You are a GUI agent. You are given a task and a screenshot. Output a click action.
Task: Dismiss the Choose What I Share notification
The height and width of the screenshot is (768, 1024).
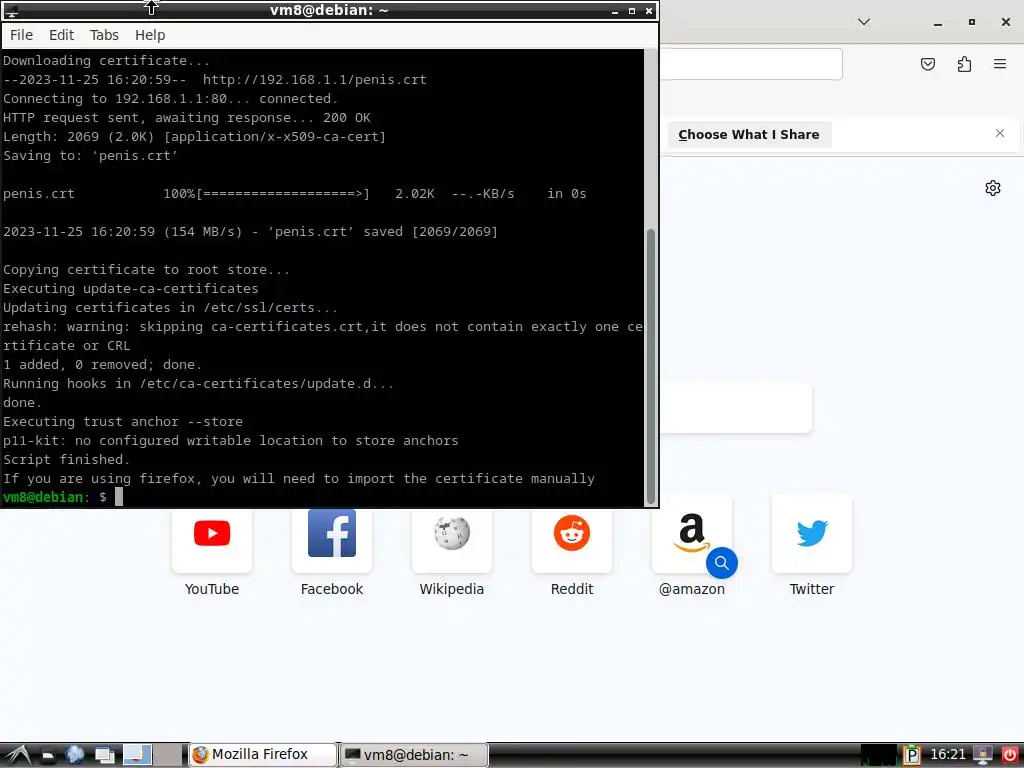1000,133
